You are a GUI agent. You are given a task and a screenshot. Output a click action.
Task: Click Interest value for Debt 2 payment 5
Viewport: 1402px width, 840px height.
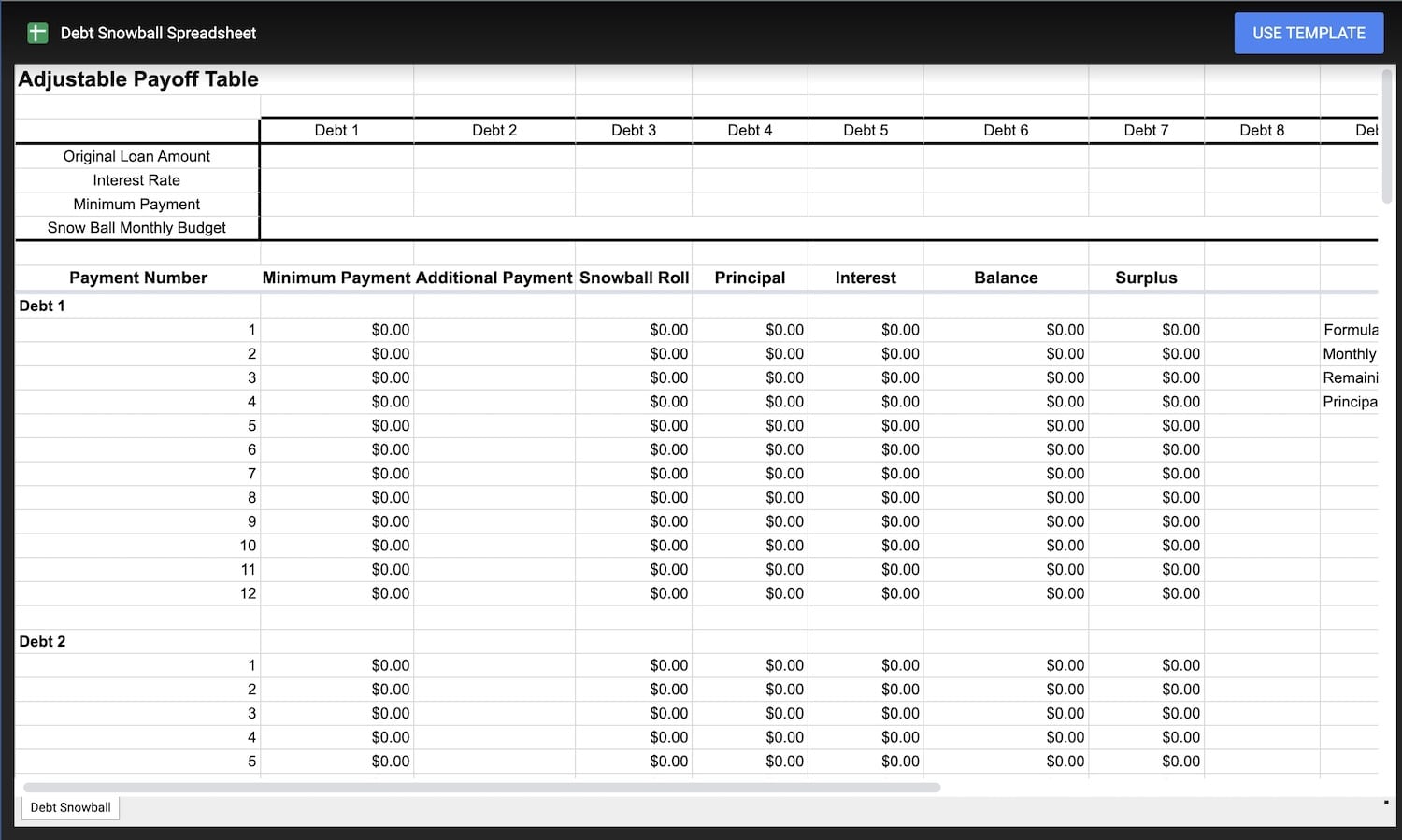coord(900,762)
